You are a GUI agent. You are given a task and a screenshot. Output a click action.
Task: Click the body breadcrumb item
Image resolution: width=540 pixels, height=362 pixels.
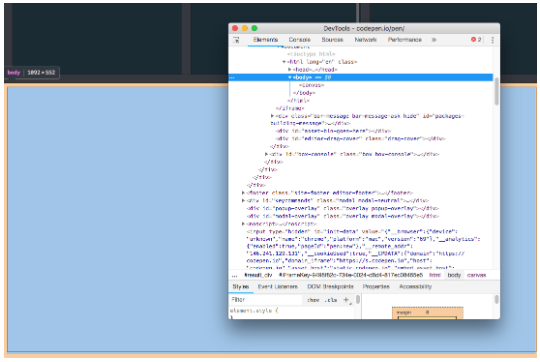(454, 275)
